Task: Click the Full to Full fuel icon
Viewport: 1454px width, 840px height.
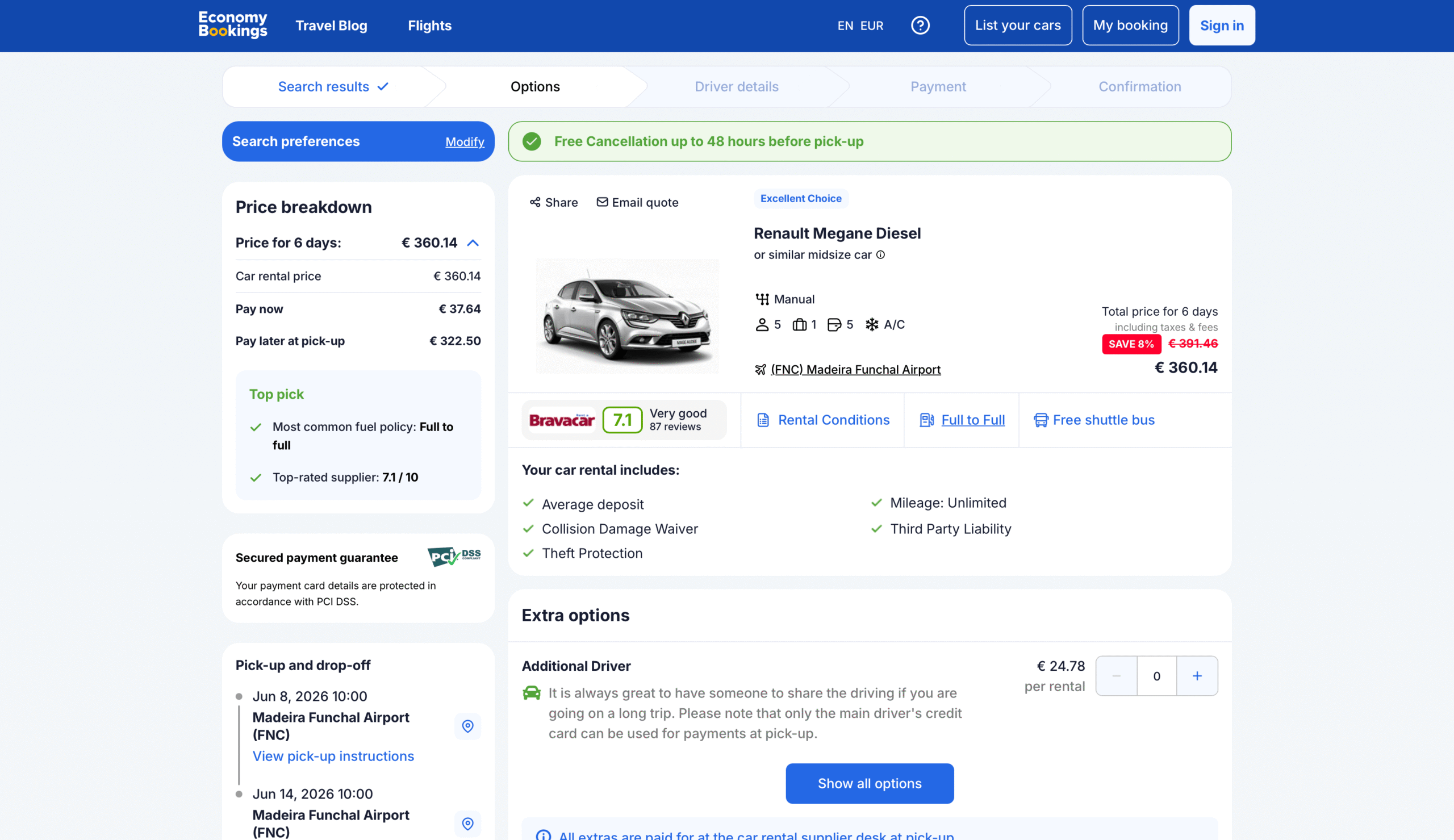Action: 926,420
